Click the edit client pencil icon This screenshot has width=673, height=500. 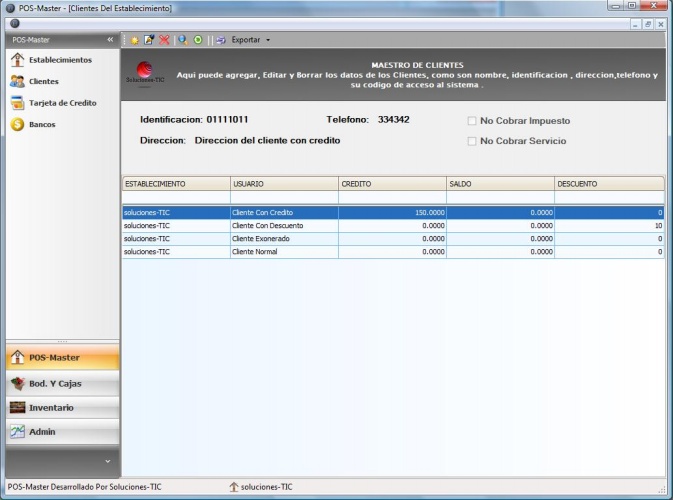pos(149,40)
